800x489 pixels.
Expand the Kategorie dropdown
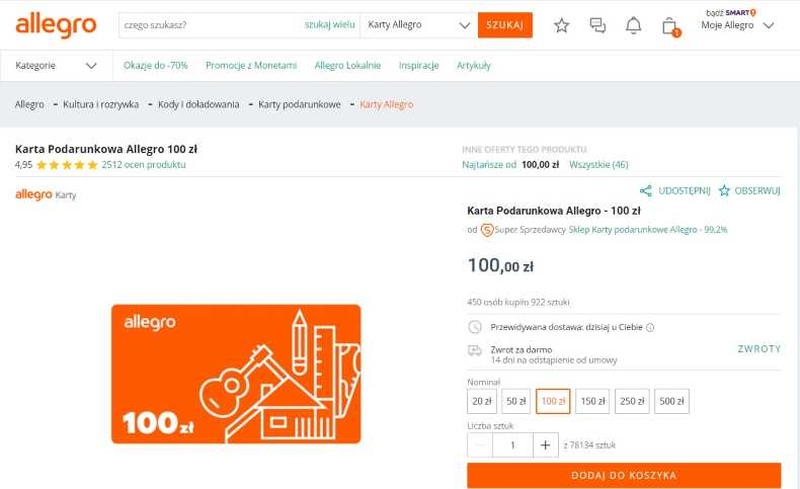coord(56,65)
